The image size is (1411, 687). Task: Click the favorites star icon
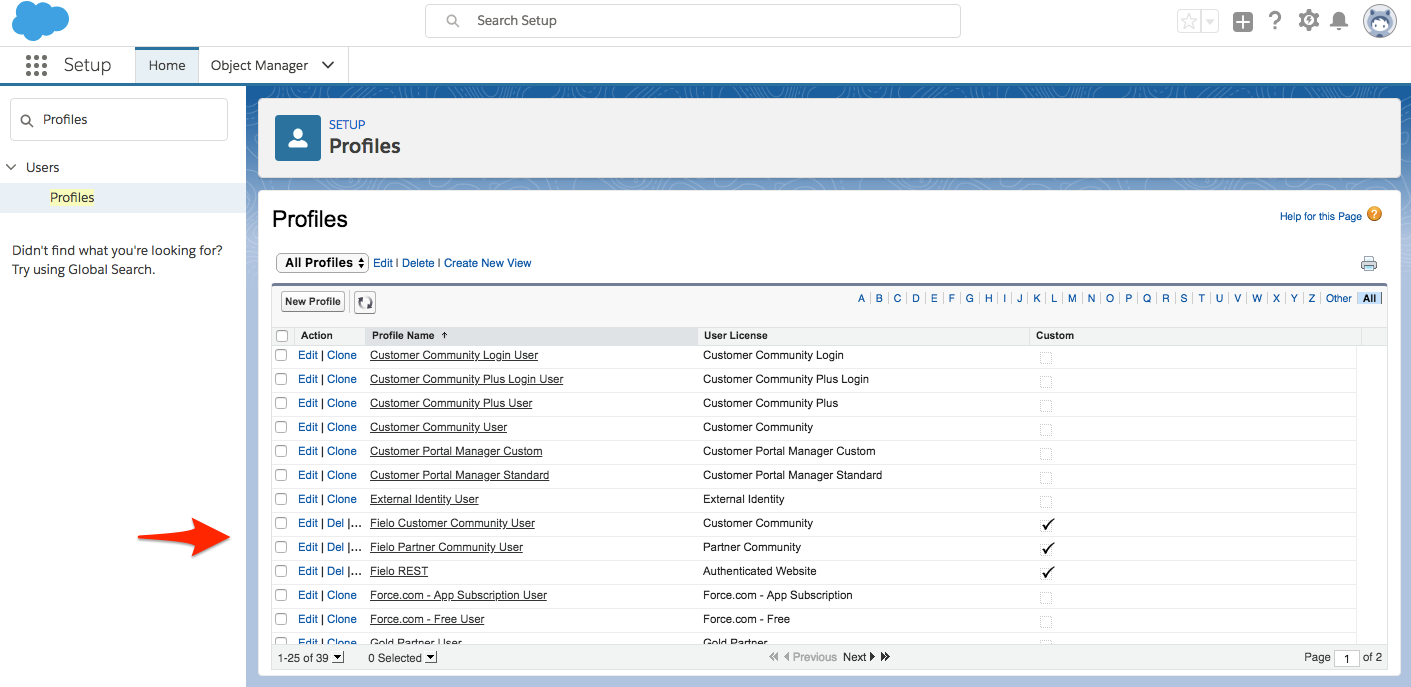[1188, 21]
